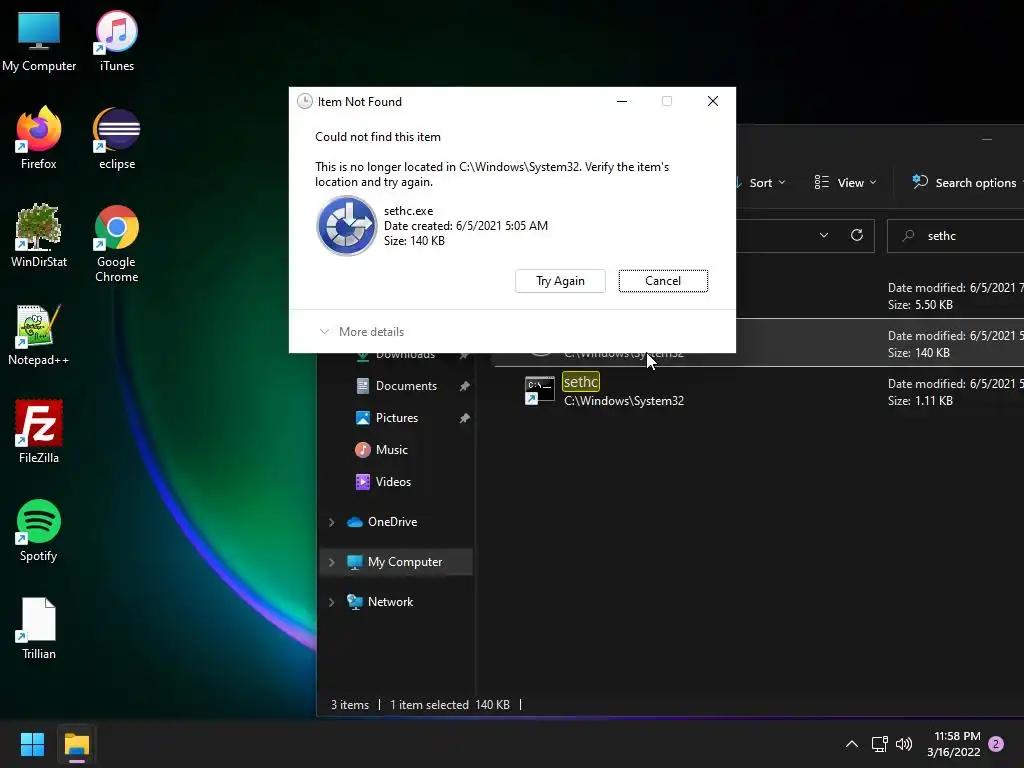Click the pin icon next to Pictures
1024x768 pixels.
pyautogui.click(x=464, y=418)
